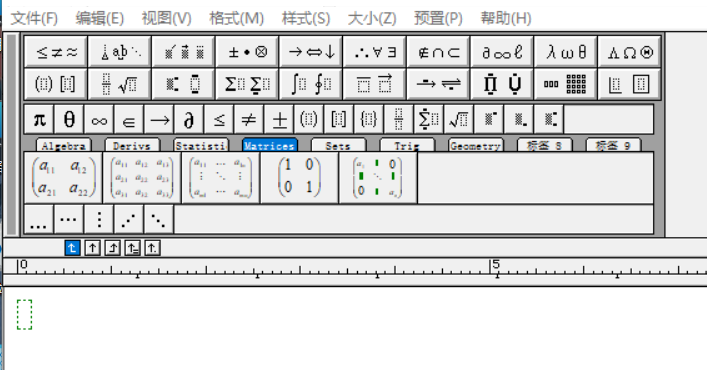The height and width of the screenshot is (370, 707).
Task: Switch to the Geometry tab
Action: coord(476,145)
